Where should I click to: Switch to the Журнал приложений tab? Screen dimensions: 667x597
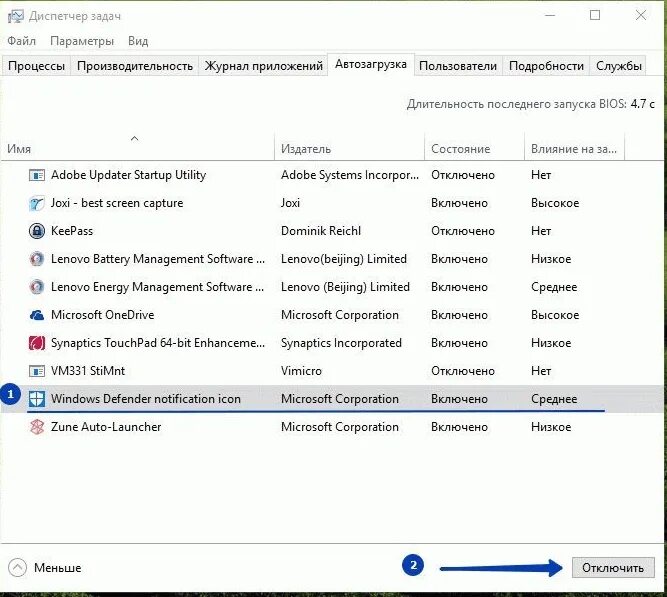coord(264,66)
